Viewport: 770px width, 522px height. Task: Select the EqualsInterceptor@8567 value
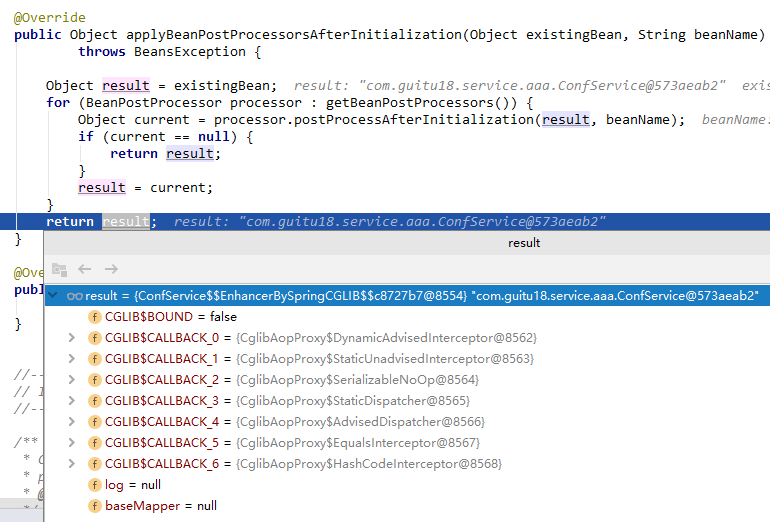[358, 443]
